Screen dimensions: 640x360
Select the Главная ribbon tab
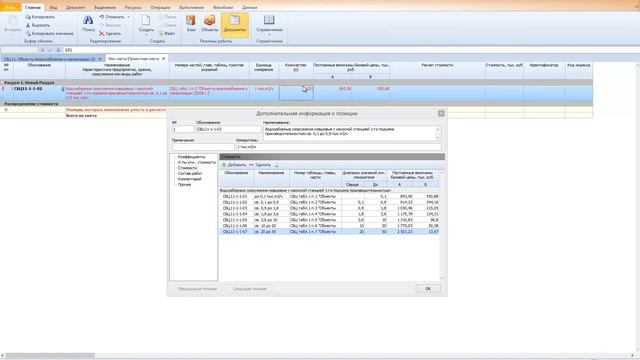coord(33,7)
